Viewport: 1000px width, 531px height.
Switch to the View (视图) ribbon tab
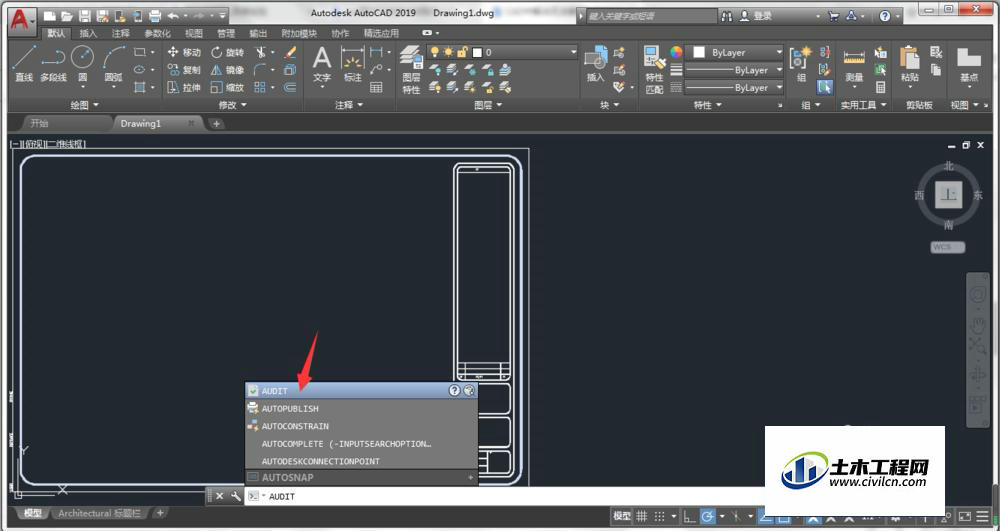193,33
